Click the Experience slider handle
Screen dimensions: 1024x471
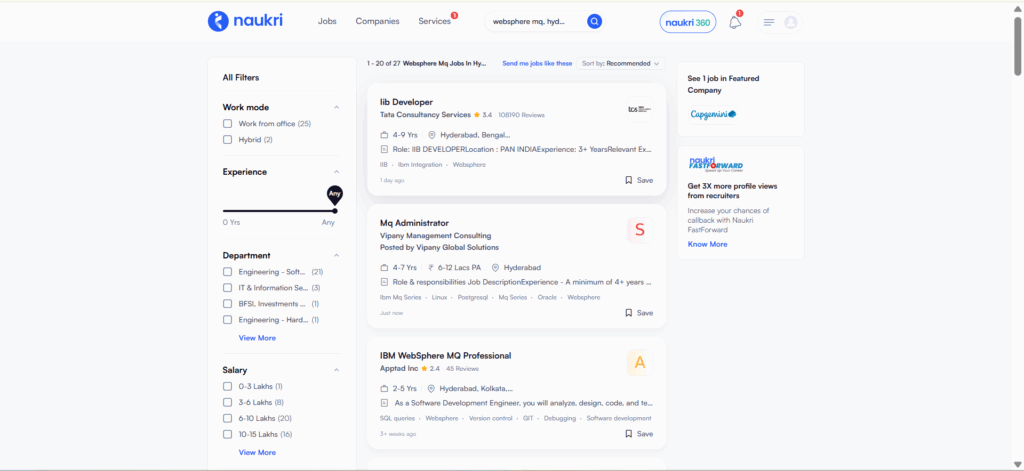[x=334, y=210]
